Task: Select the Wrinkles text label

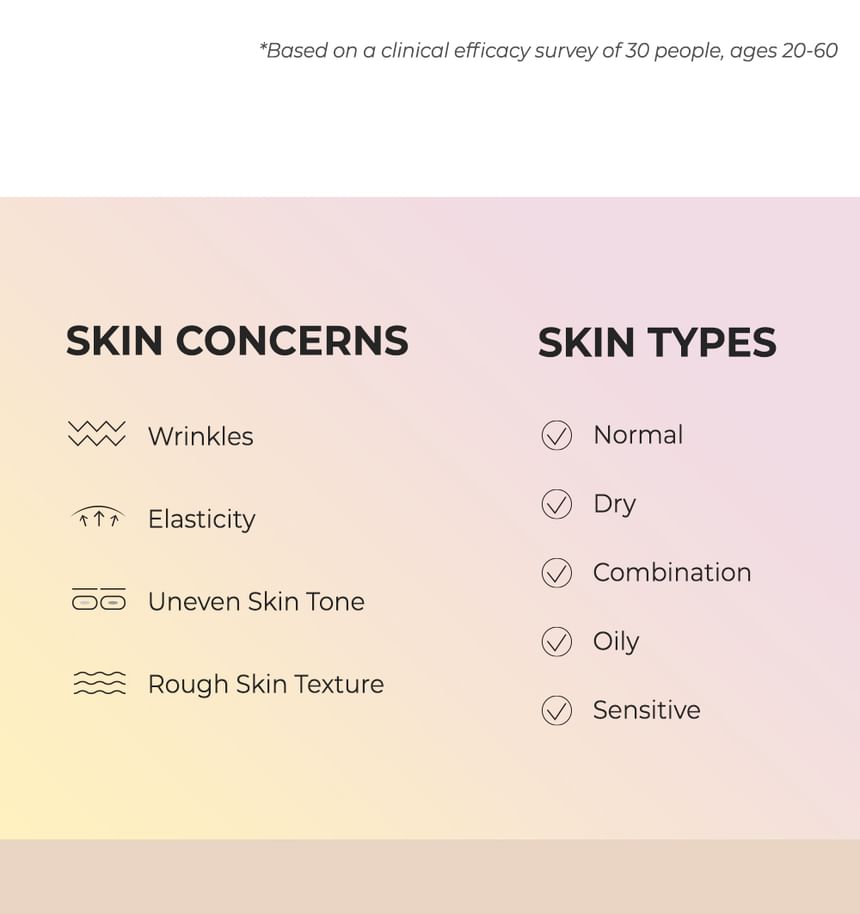Action: point(201,436)
